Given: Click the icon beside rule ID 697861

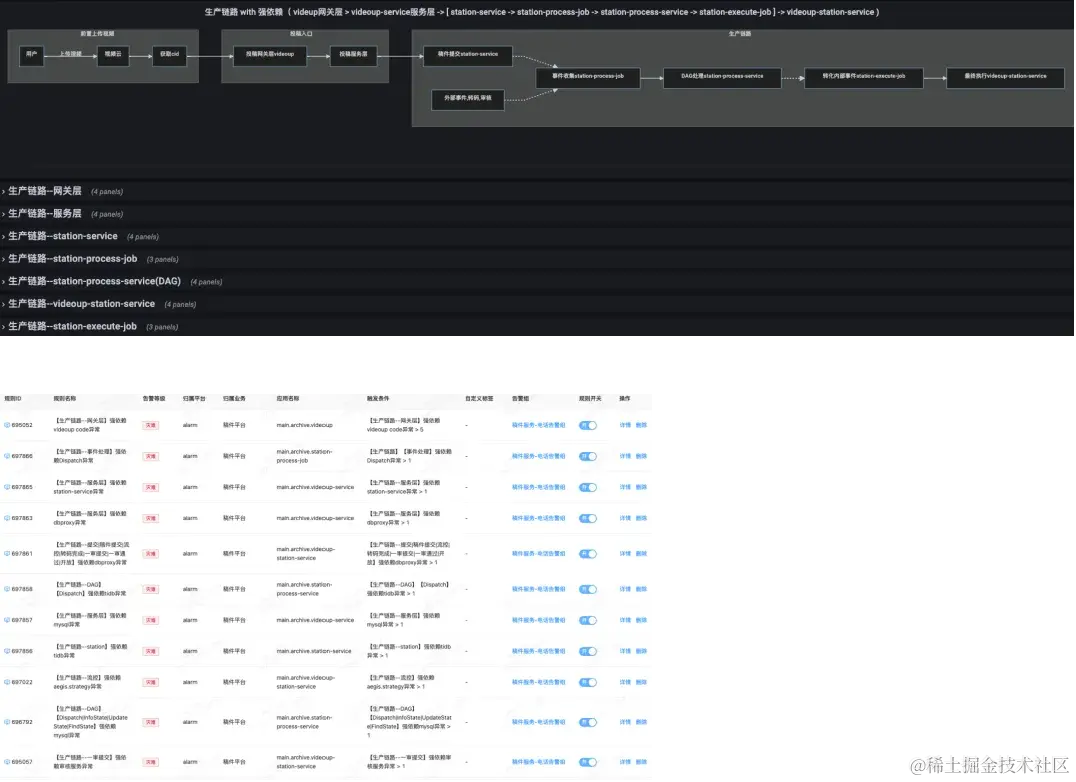Looking at the screenshot, I should (7, 554).
